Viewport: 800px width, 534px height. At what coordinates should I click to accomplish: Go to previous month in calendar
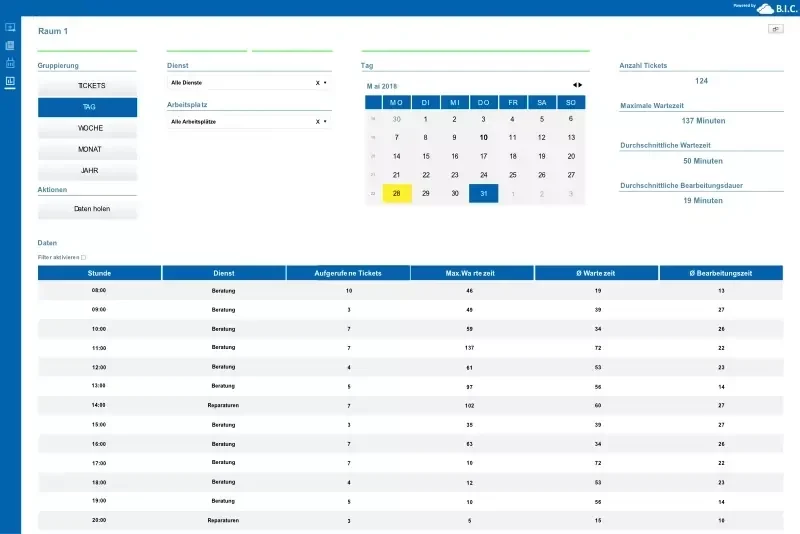574,85
